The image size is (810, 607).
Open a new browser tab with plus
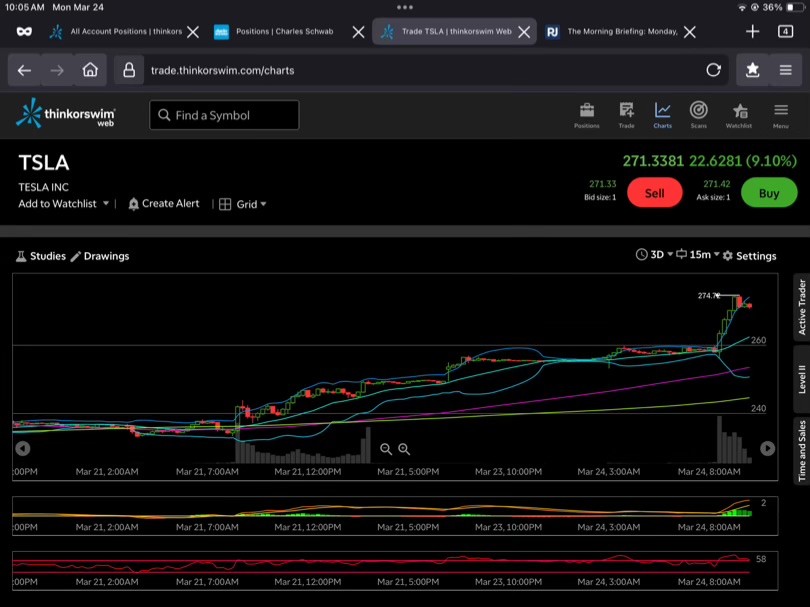coord(752,32)
